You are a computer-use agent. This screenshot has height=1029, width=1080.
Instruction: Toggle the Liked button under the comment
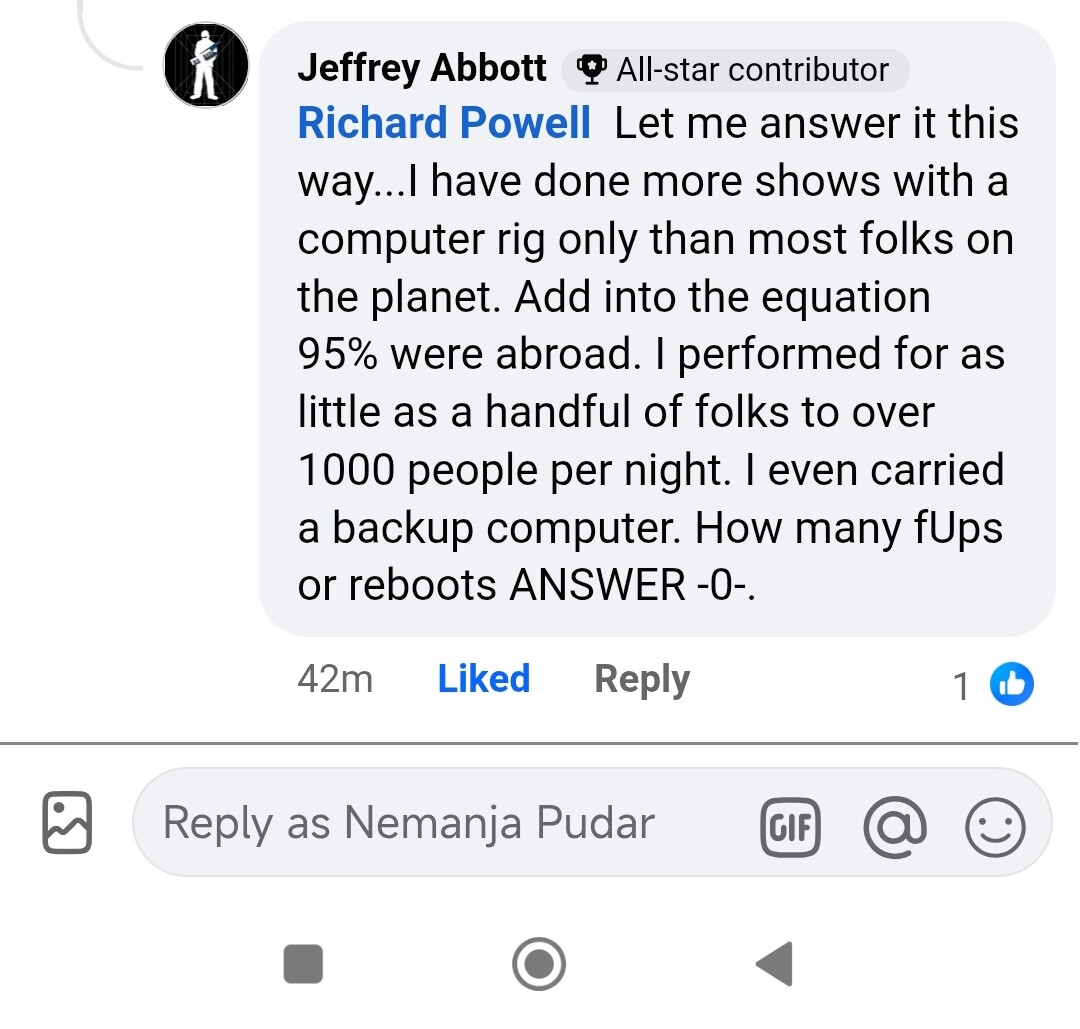pos(484,680)
